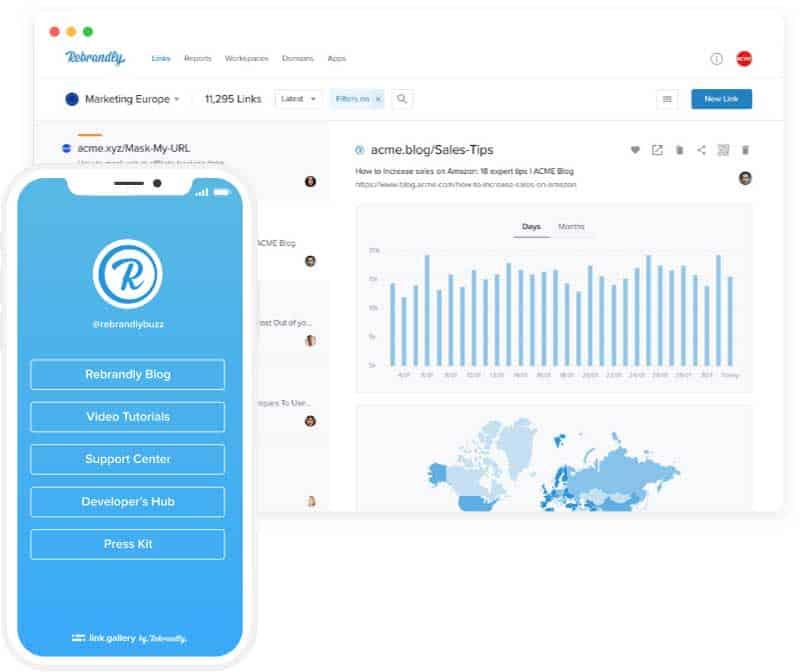Click the 11,295 Links count text

(x=233, y=99)
